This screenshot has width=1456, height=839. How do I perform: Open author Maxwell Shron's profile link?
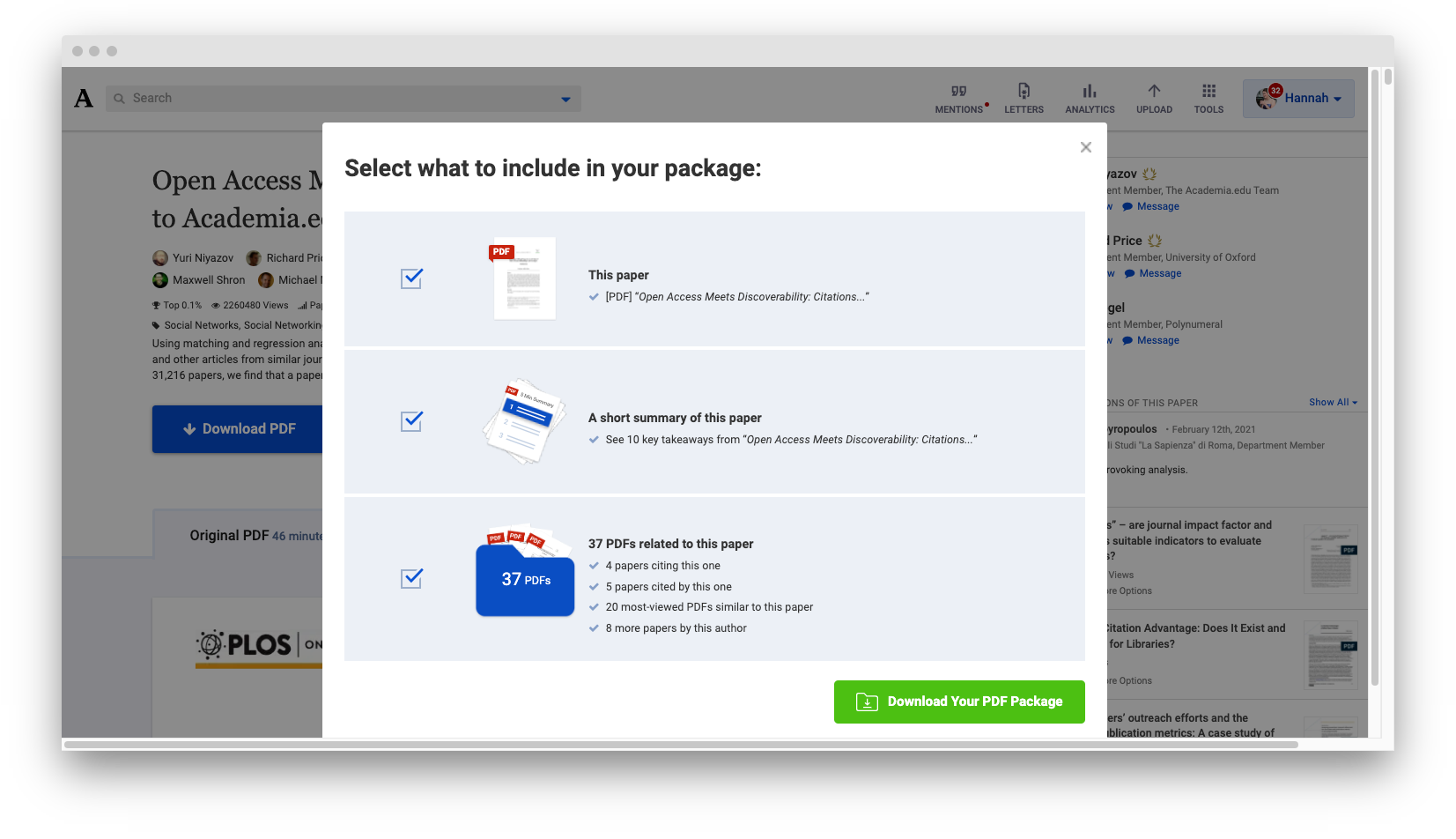[x=209, y=280]
